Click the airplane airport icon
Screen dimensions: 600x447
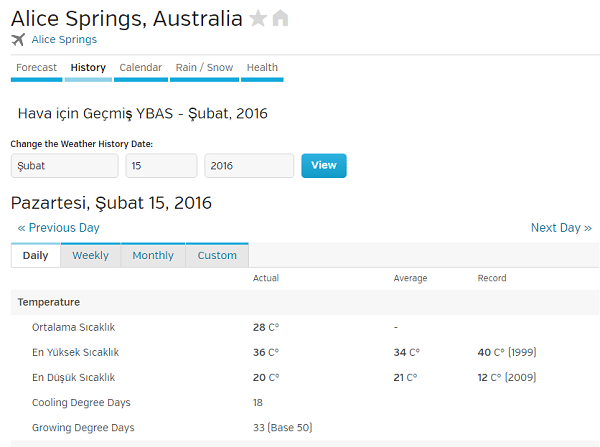tap(18, 39)
